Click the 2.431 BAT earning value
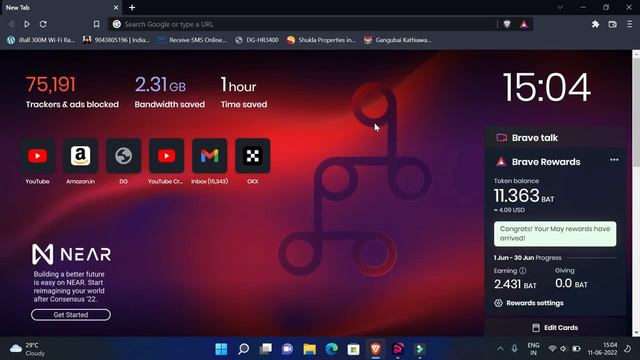 tap(515, 284)
